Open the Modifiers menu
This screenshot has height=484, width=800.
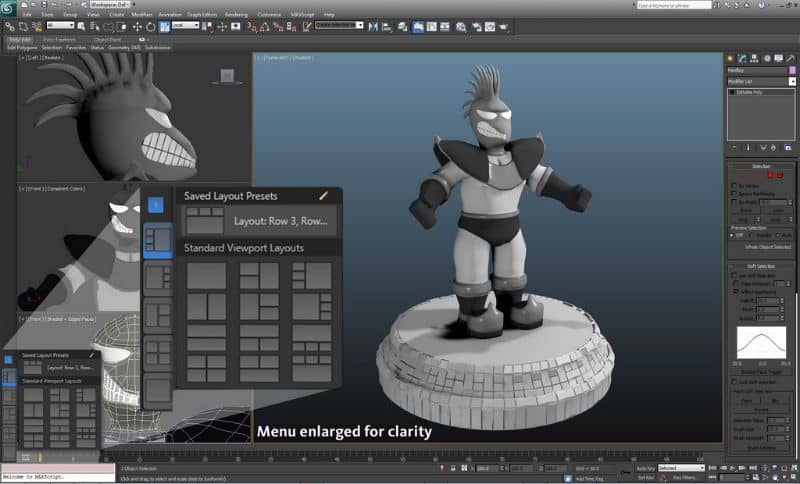(x=142, y=16)
